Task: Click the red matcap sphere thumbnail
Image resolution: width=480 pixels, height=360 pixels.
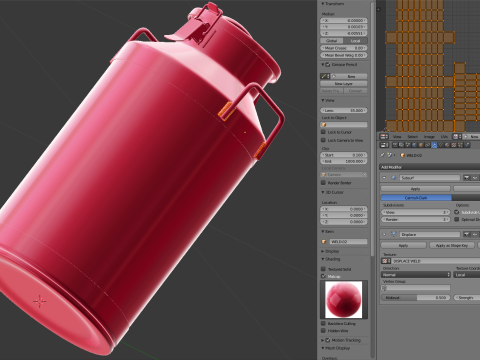Action: tap(344, 299)
